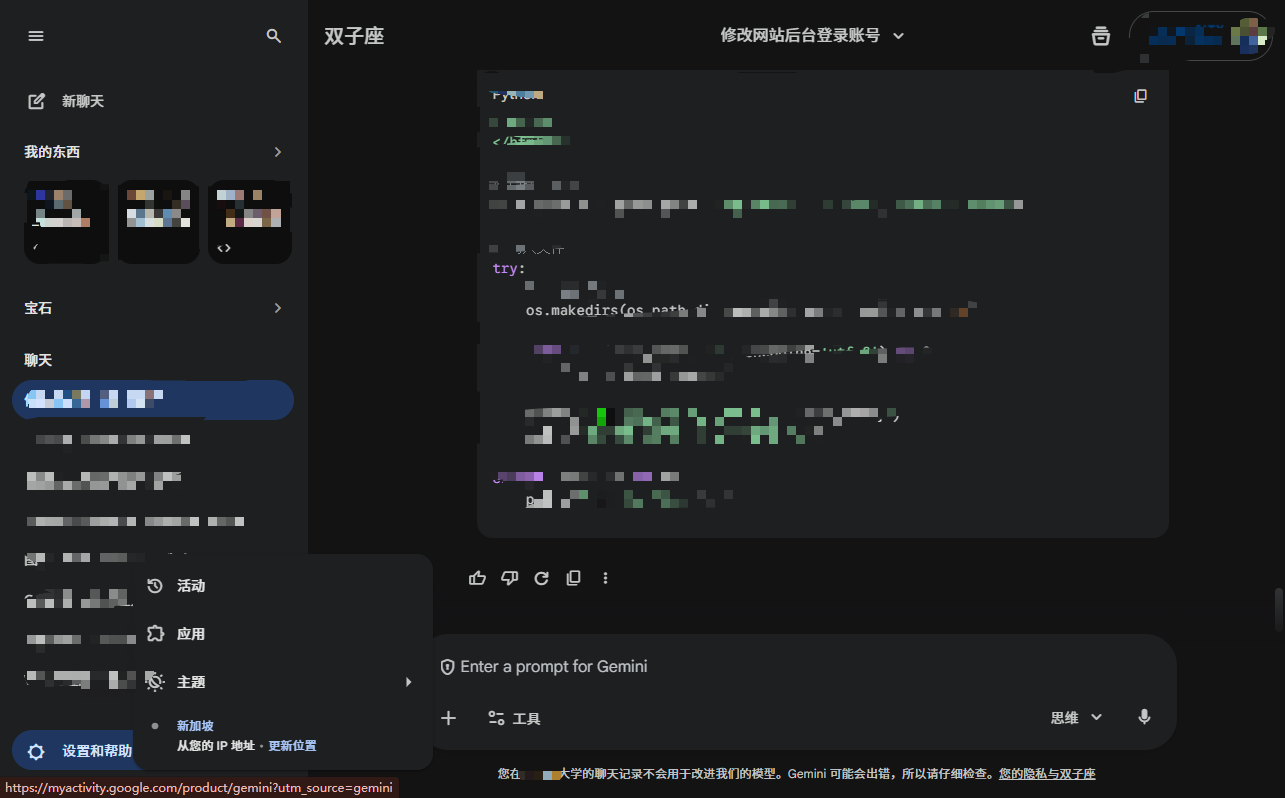The image size is (1285, 798).
Task: Choose 活动 from the settings menu
Action: coord(283,586)
